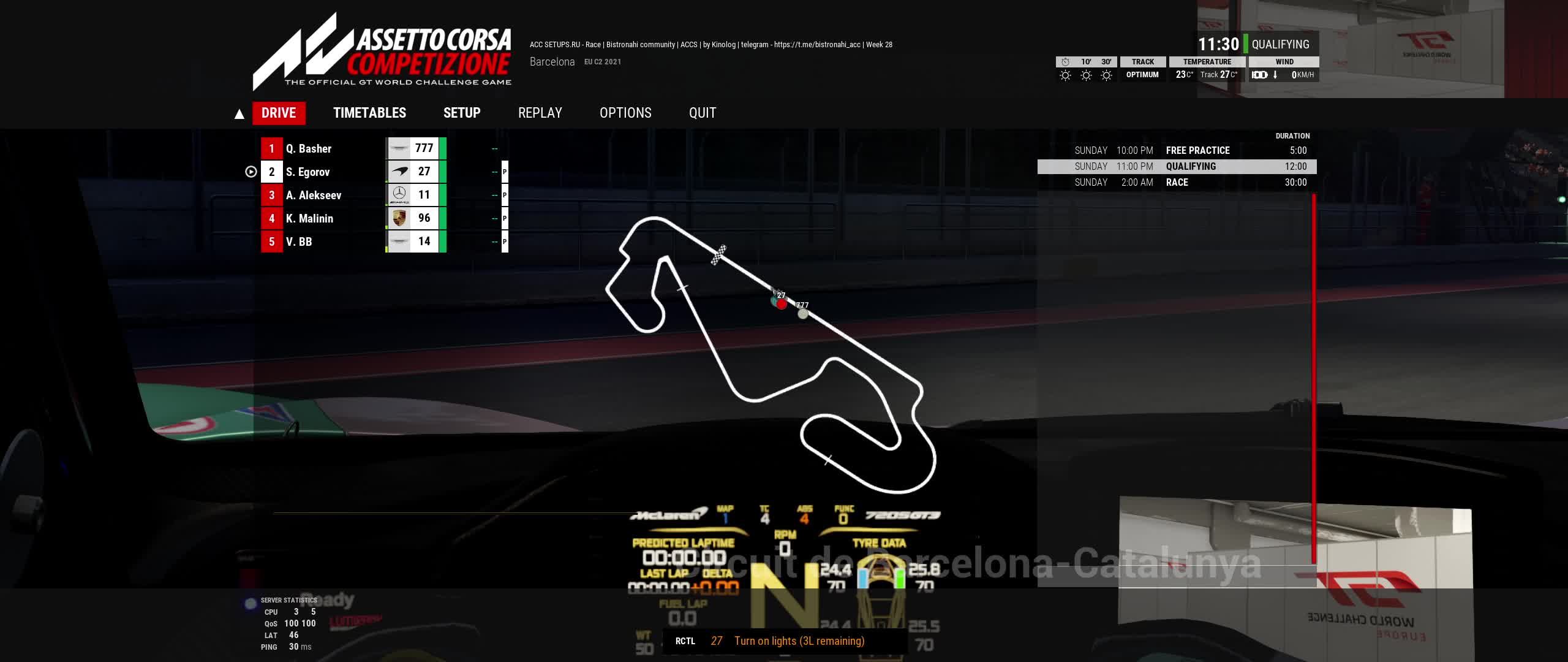Select Q. Basher in the standings list
This screenshot has width=1568, height=662.
309,149
